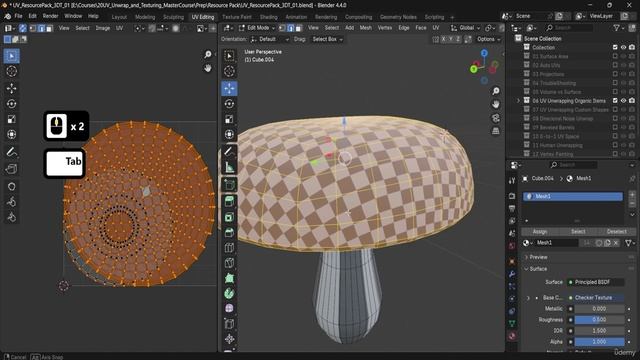Open the Modifiers wrench properties tab

click(x=512, y=274)
